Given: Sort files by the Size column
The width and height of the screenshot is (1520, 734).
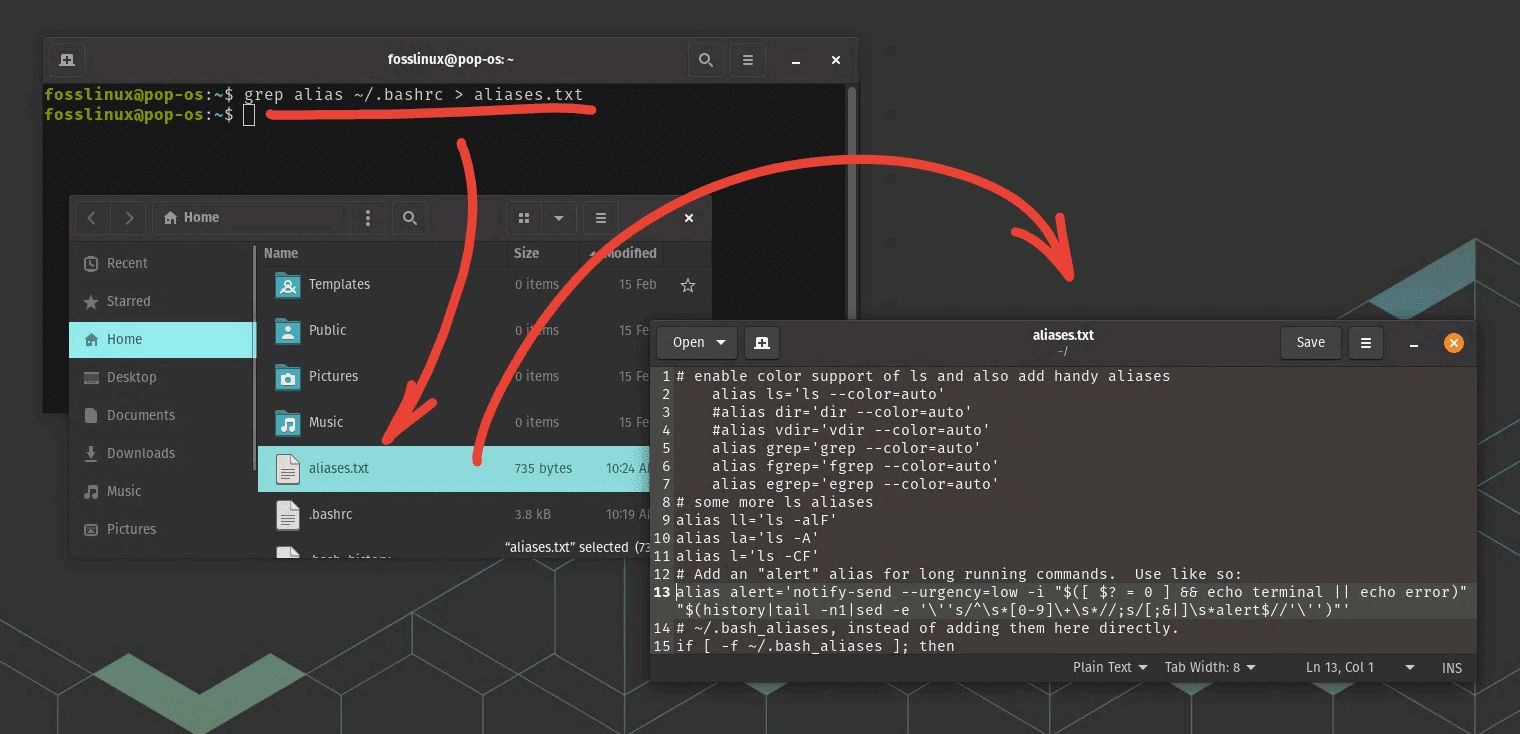Looking at the screenshot, I should click(x=543, y=253).
